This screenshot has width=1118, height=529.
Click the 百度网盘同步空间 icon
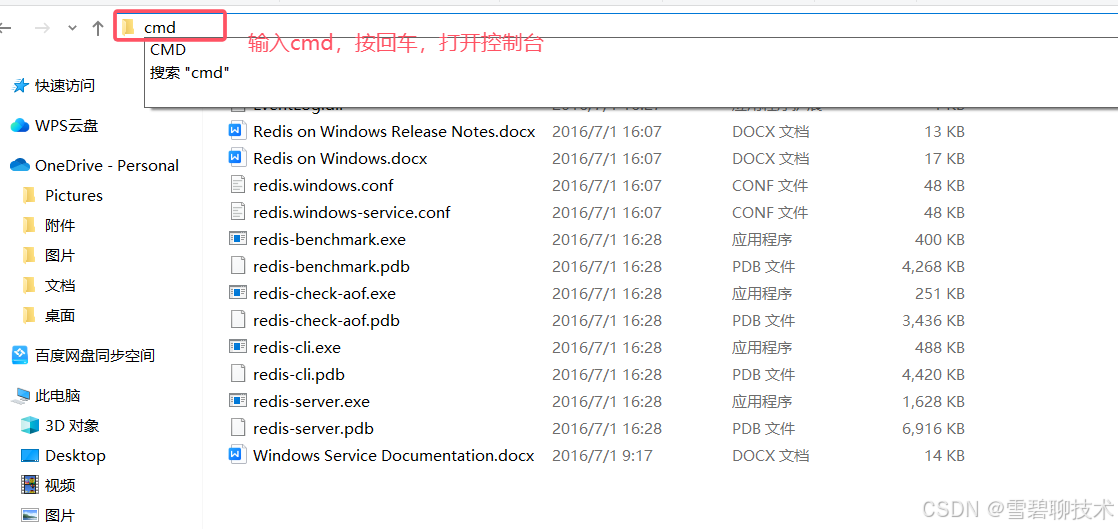coord(20,355)
